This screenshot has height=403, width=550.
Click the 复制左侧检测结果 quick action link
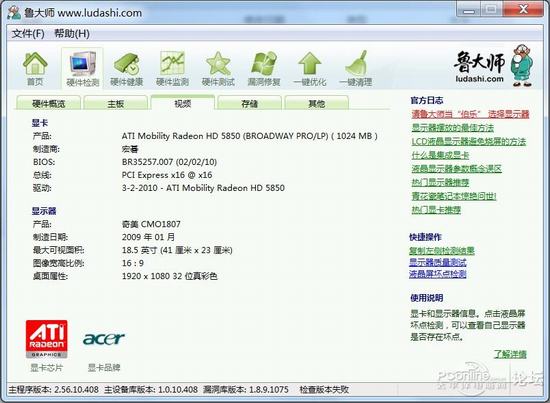click(442, 250)
